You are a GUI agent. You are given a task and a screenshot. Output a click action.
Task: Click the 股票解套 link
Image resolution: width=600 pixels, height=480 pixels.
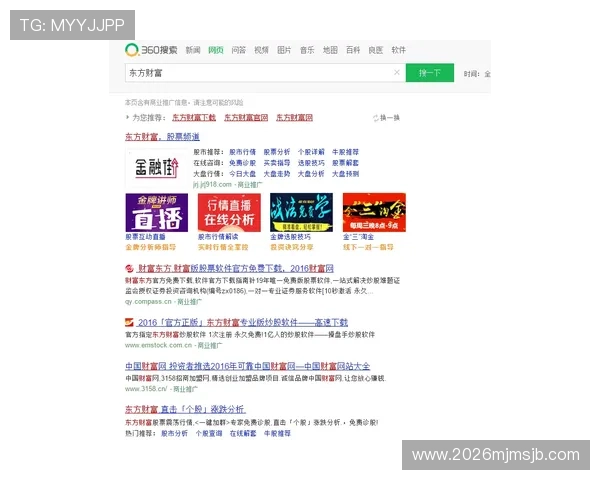pyautogui.click(x=345, y=163)
